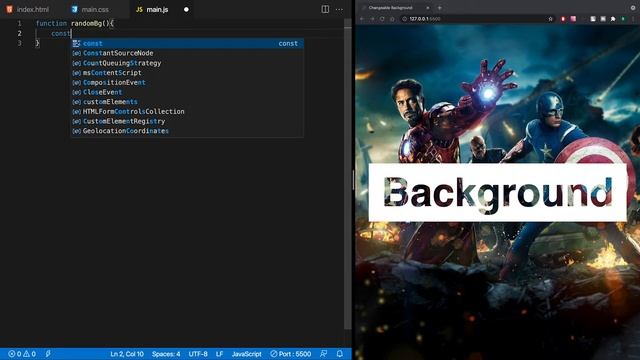Split the editor with the split icon
This screenshot has height=360, width=640.
click(x=325, y=9)
